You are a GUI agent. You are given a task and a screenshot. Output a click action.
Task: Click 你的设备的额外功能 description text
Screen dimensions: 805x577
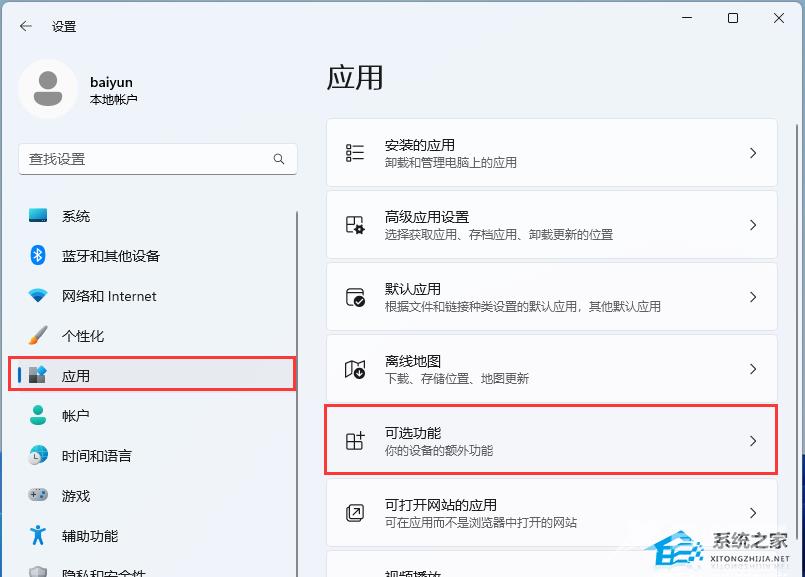point(439,451)
